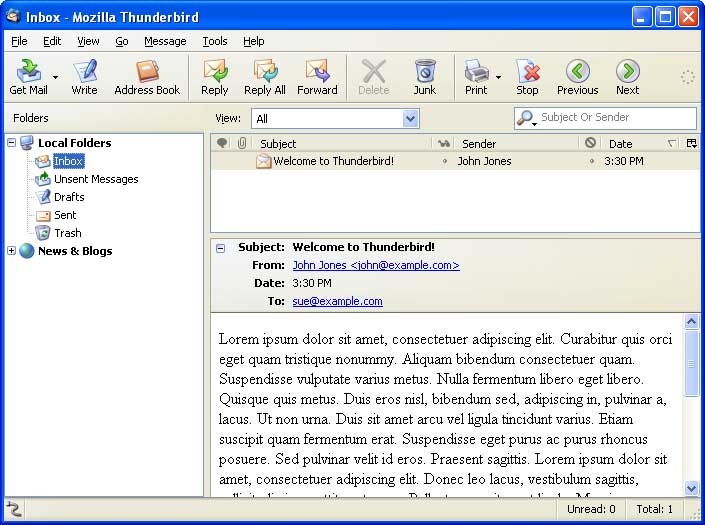Screen dimensions: 705x525
Task: Select the Sent folder
Action: coord(65,215)
